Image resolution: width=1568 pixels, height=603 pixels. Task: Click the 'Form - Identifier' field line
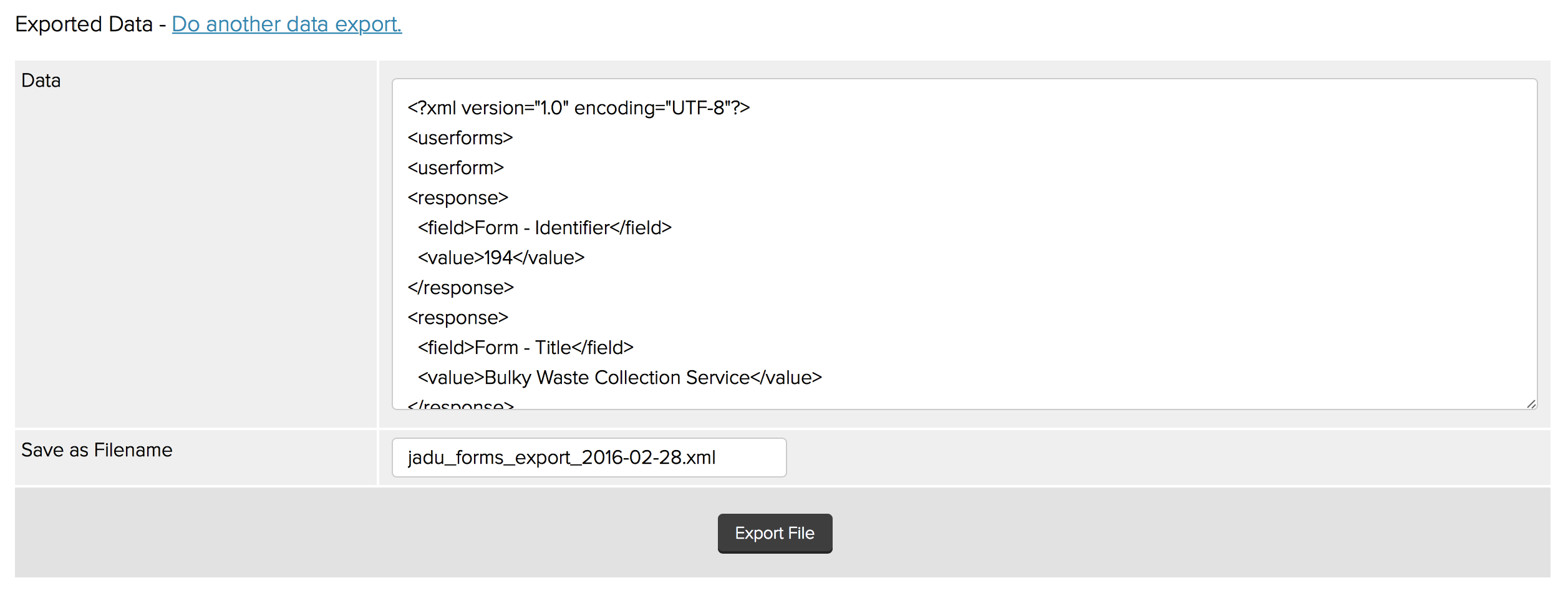tap(544, 228)
